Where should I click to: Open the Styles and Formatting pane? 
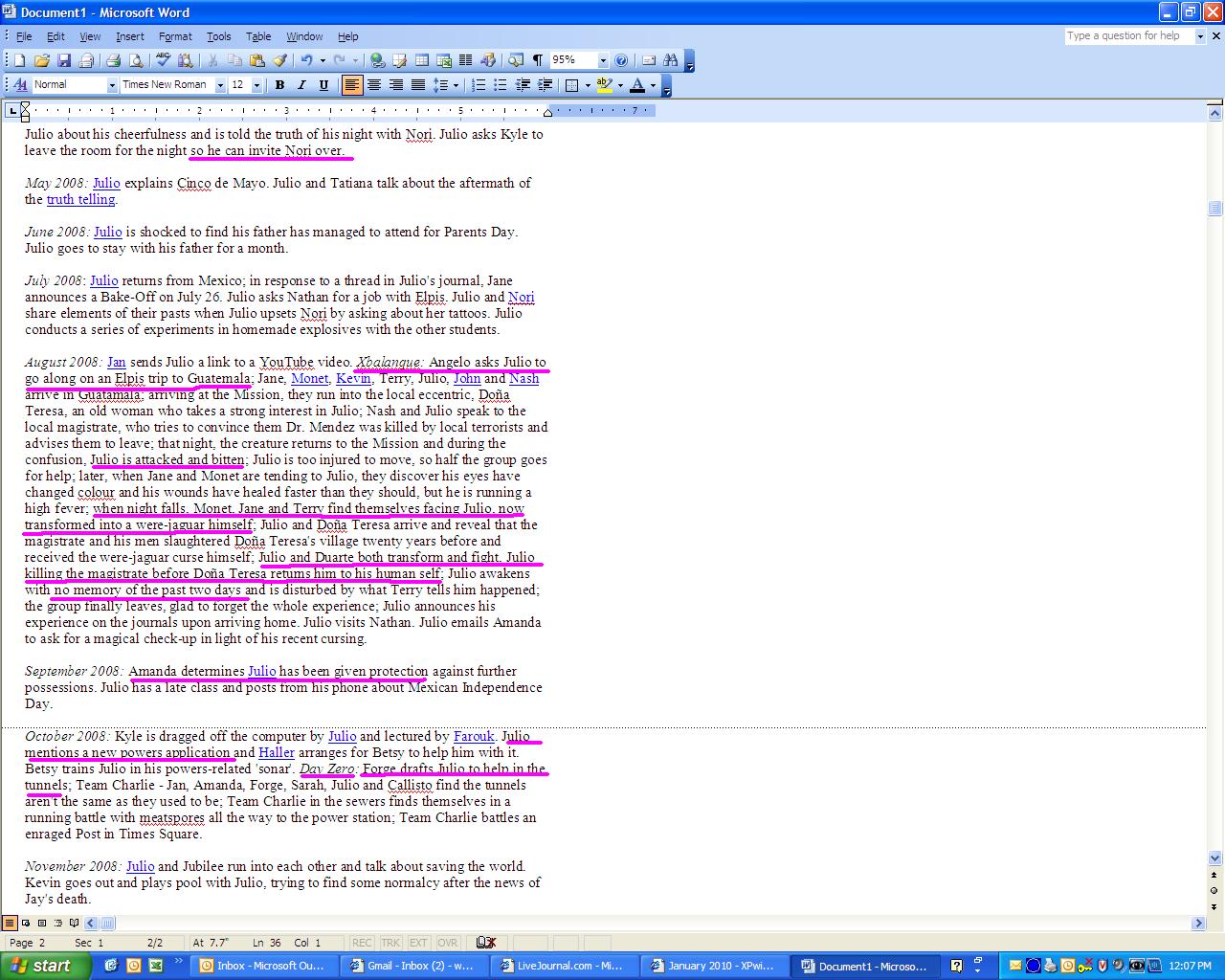pyautogui.click(x=20, y=85)
